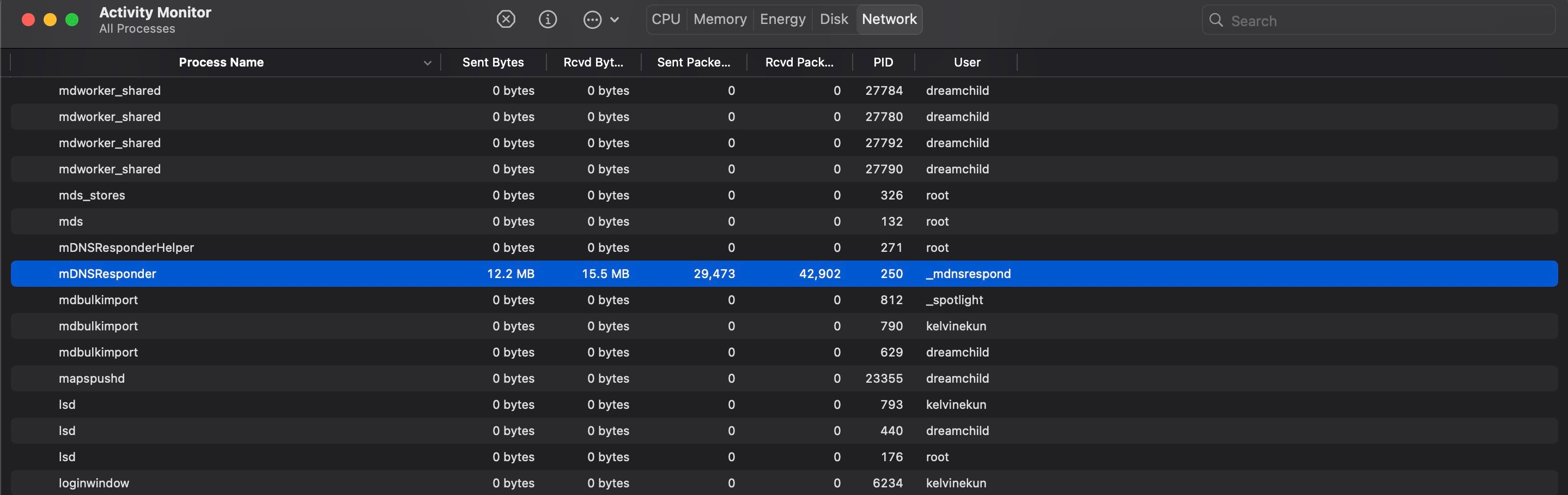This screenshot has height=495, width=1568.
Task: Sort by Sent Bytes column
Action: 493,62
